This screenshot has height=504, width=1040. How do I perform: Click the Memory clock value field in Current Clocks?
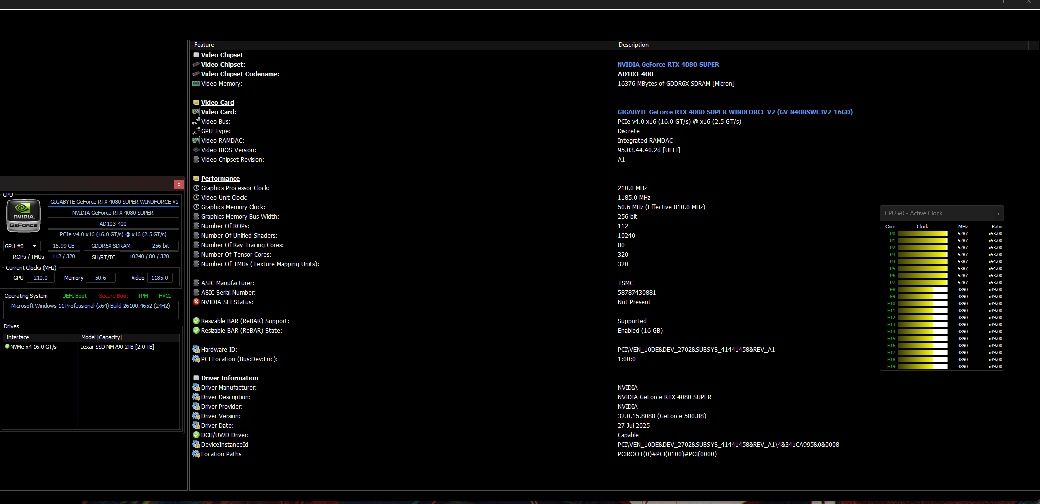pos(100,278)
